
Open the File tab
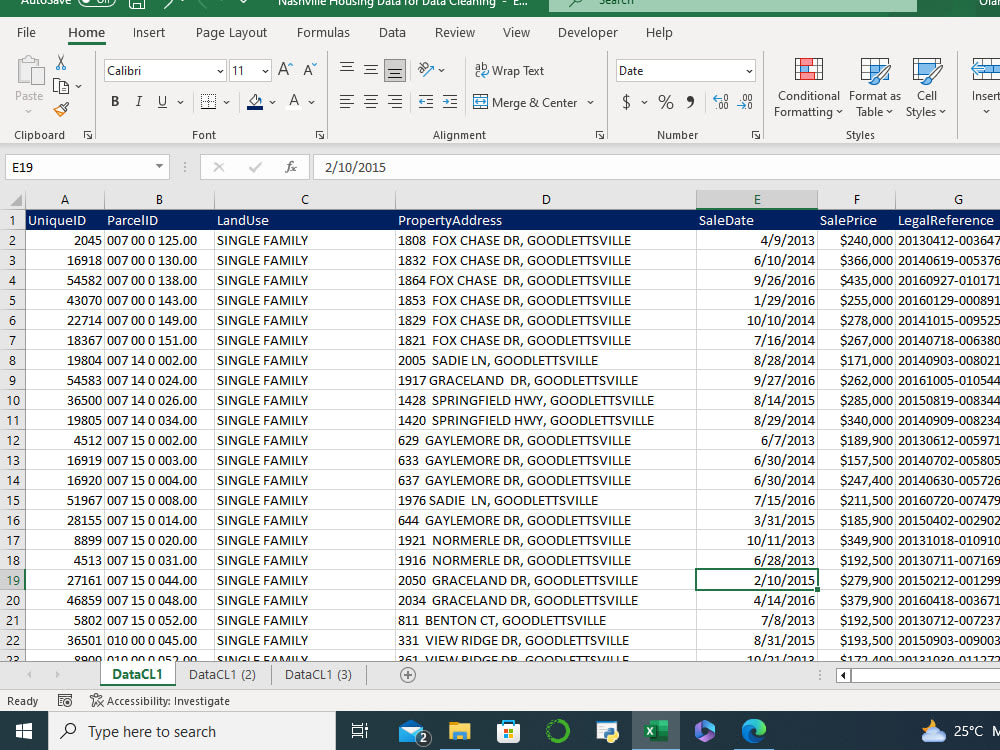pos(26,33)
